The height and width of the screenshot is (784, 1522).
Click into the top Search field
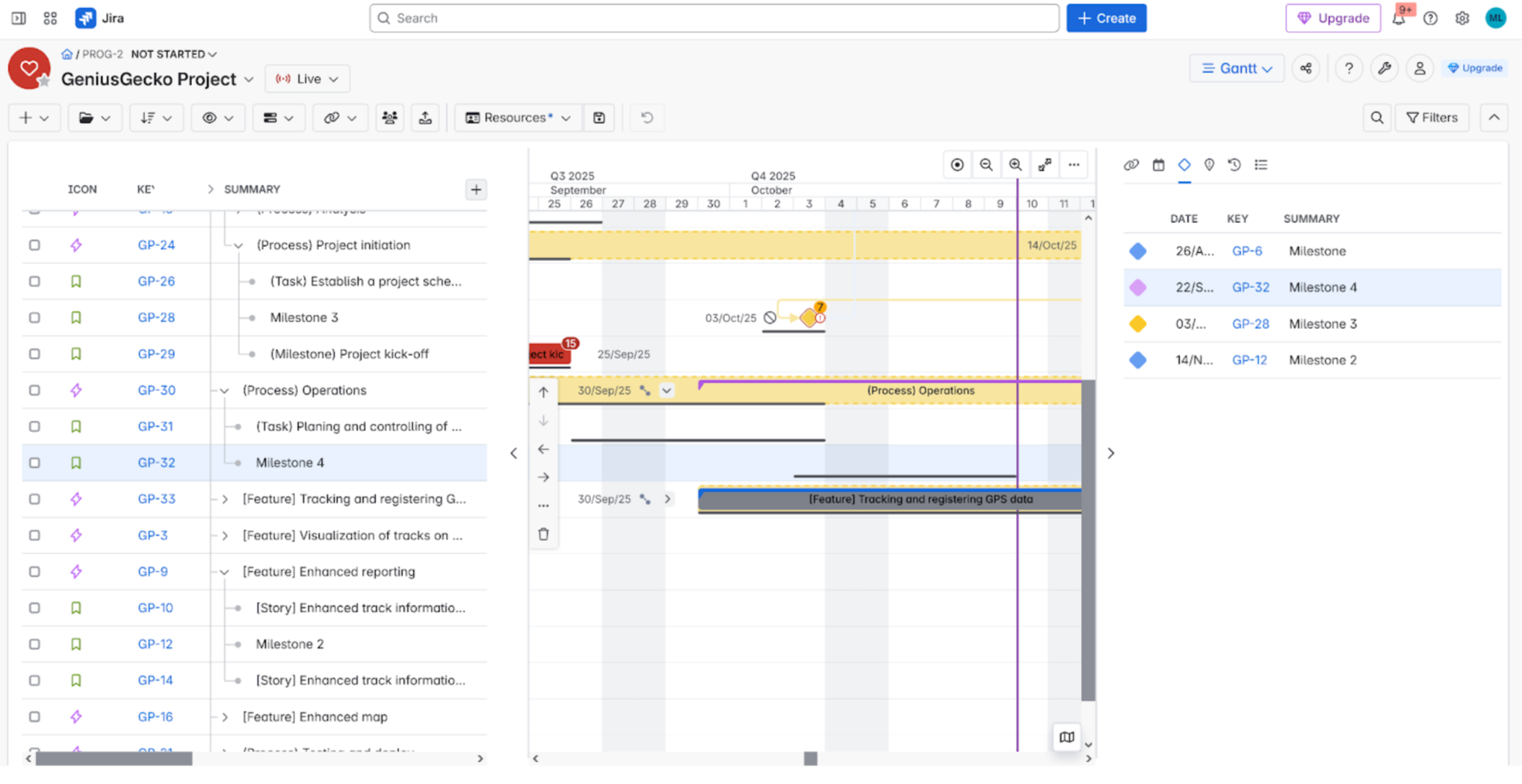(x=714, y=18)
